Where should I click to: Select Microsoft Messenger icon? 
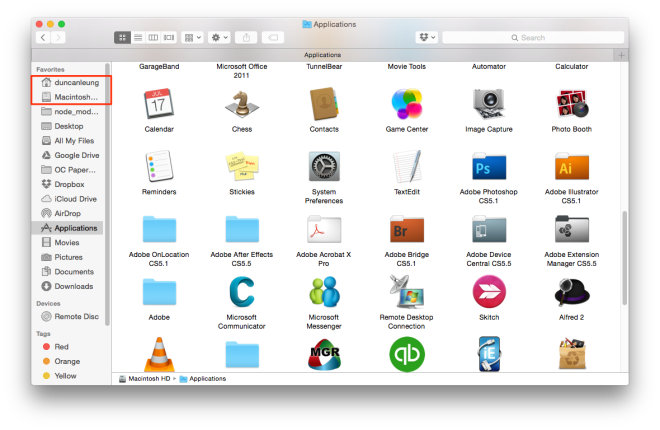324,292
